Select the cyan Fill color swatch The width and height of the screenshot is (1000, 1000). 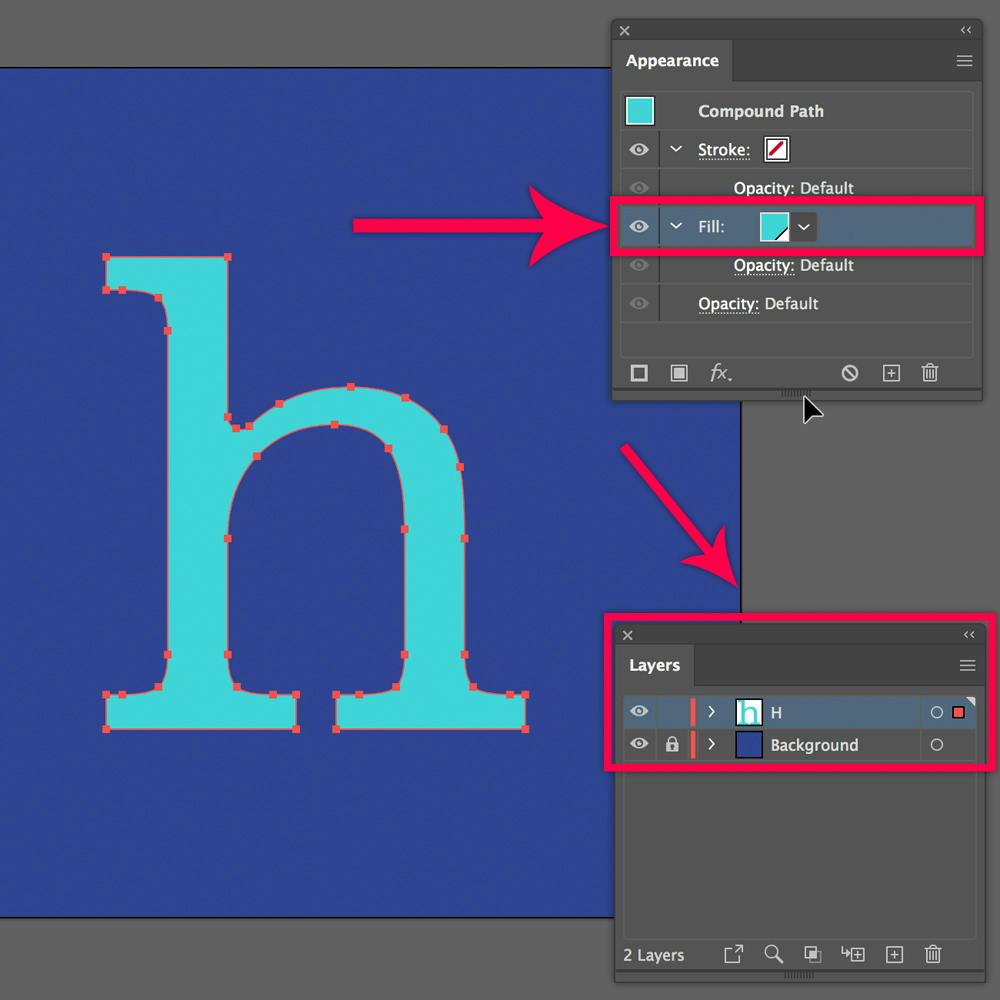(773, 226)
